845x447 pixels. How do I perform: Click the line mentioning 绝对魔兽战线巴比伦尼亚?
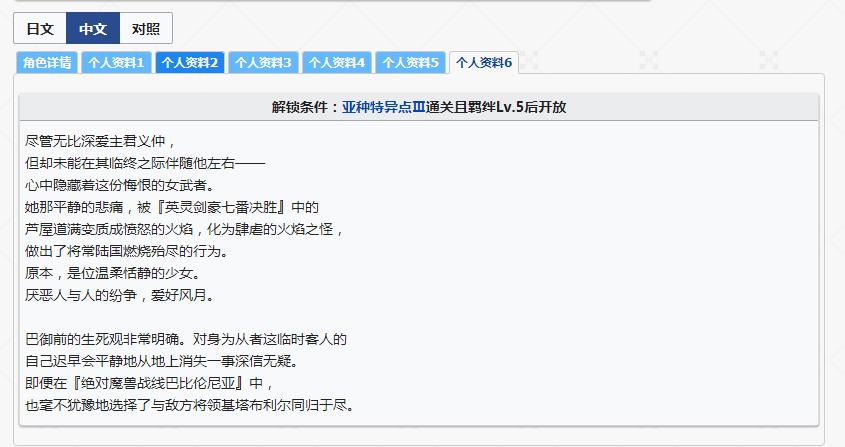point(150,383)
